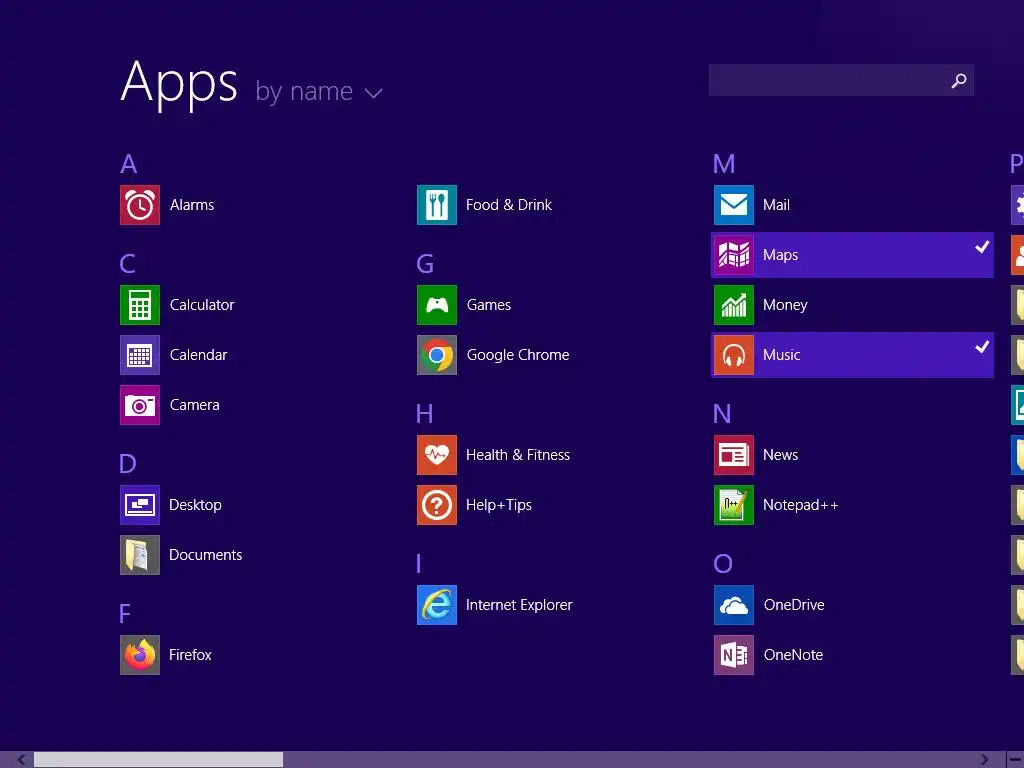1024x768 pixels.
Task: Click the 'OneDrive' label text
Action: tap(794, 605)
